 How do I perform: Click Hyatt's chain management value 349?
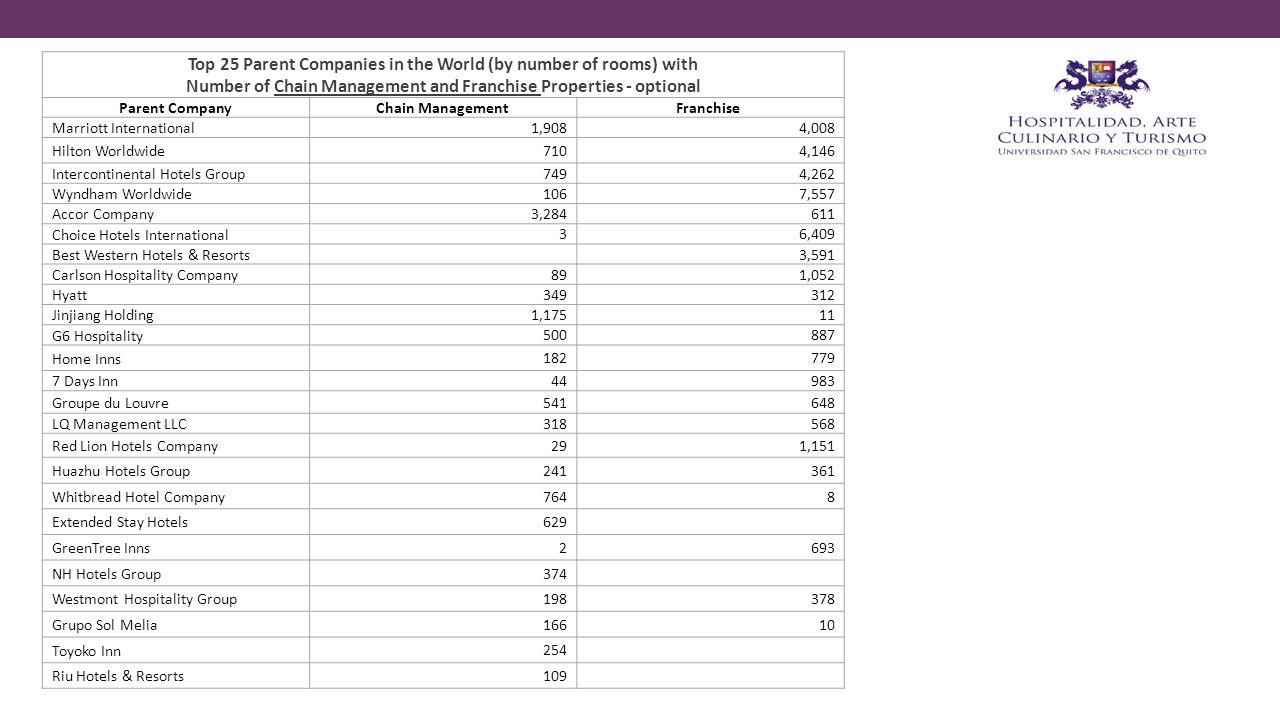click(555, 295)
